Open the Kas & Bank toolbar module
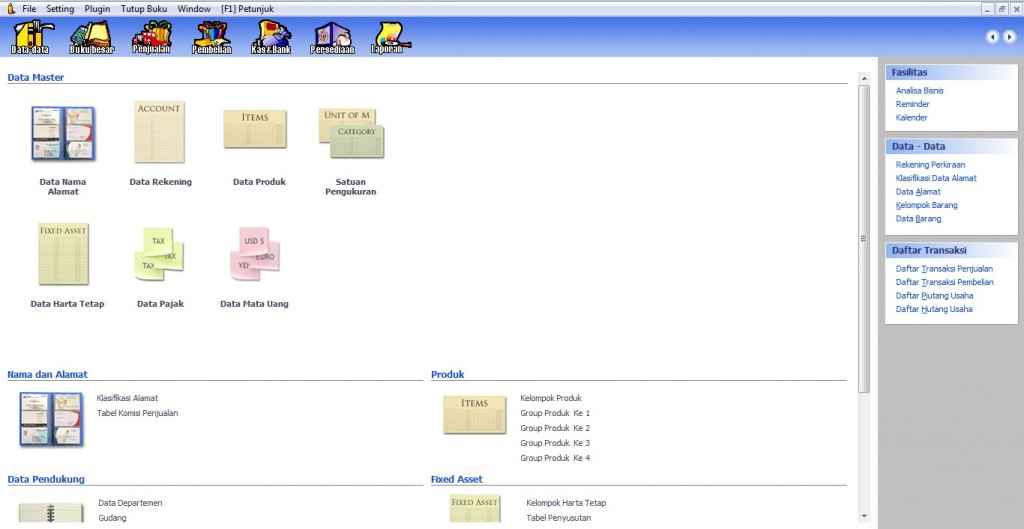 271,37
